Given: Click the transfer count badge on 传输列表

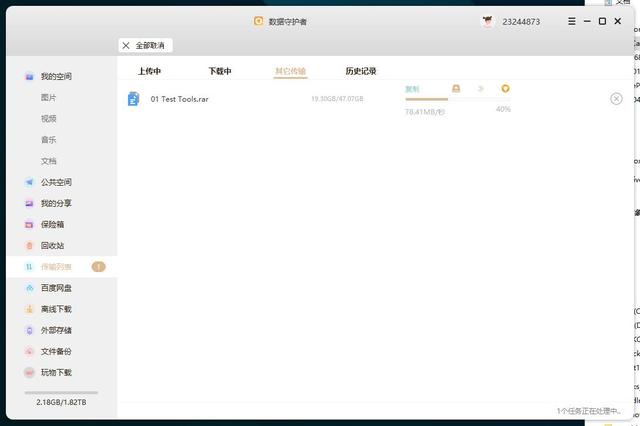Looking at the screenshot, I should (98, 267).
